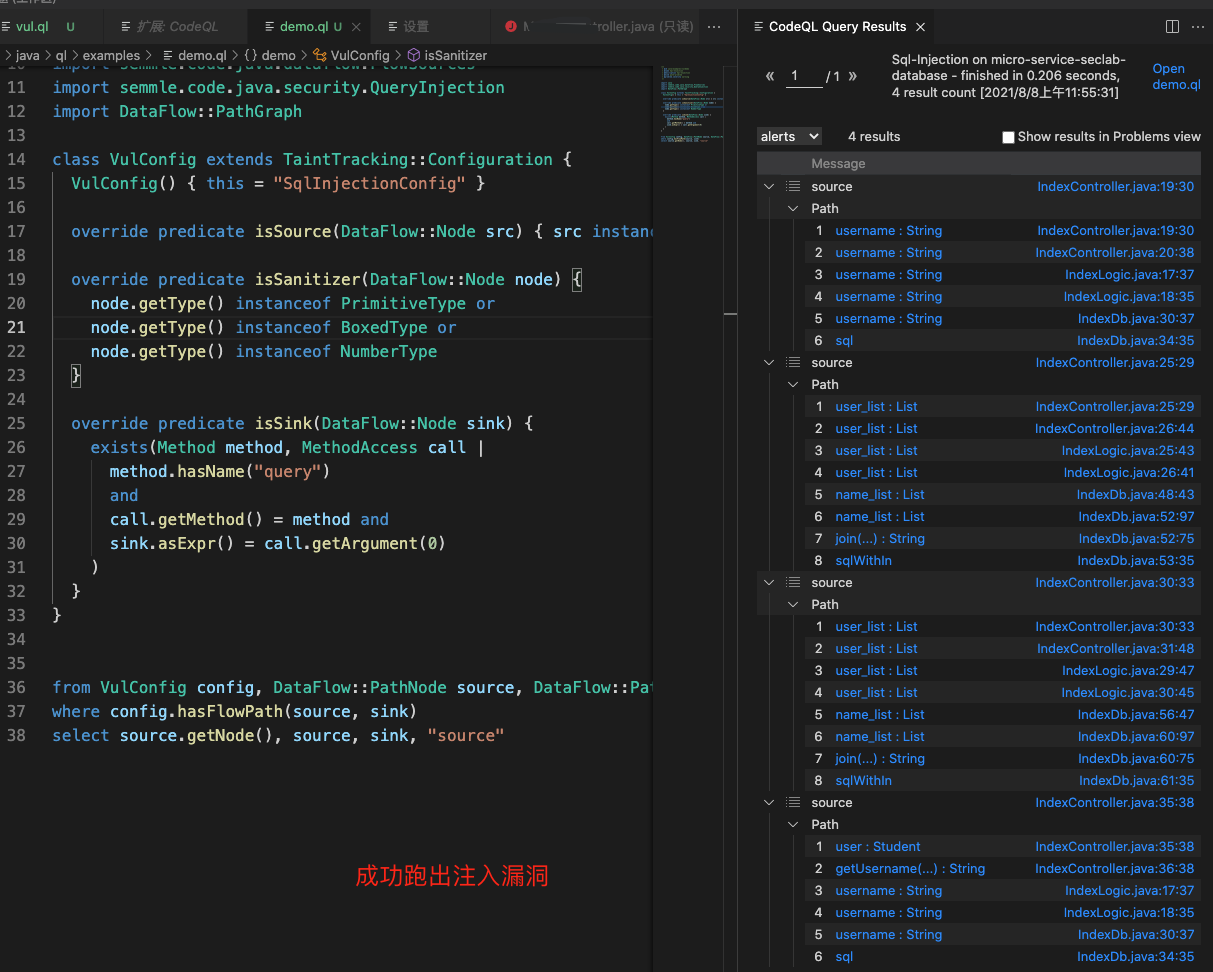Go to next results page arrow
The image size is (1213, 972).
[853, 77]
